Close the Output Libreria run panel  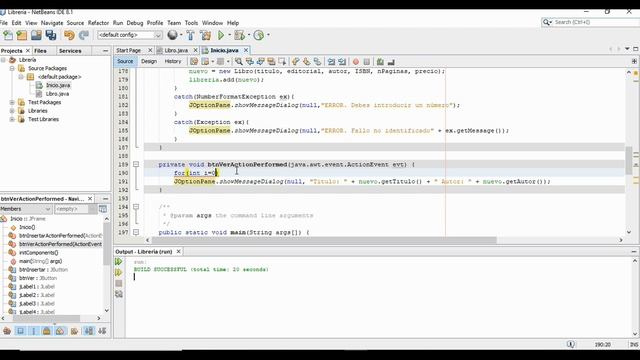coord(178,252)
